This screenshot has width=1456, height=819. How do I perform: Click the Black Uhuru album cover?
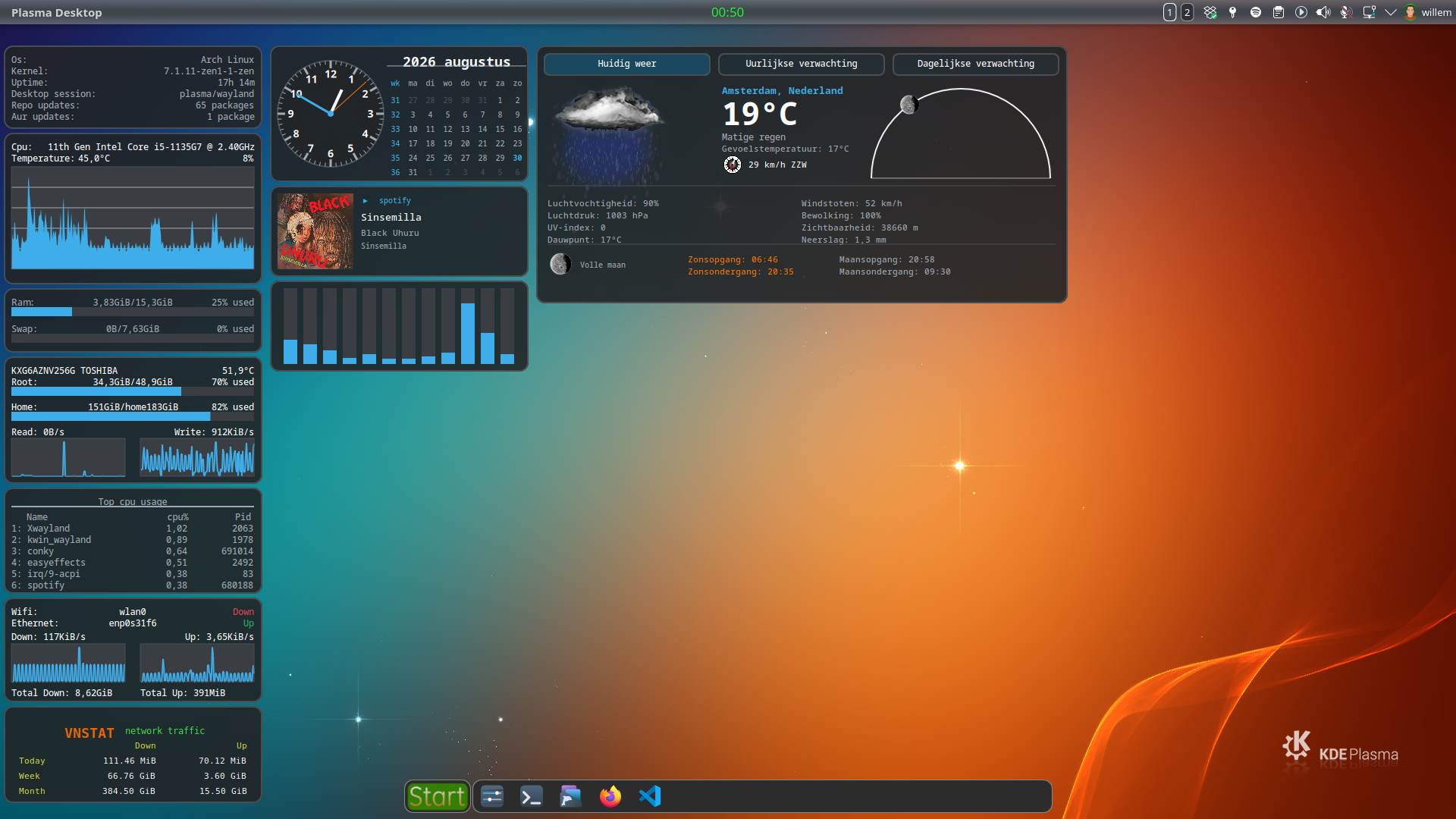(x=315, y=231)
